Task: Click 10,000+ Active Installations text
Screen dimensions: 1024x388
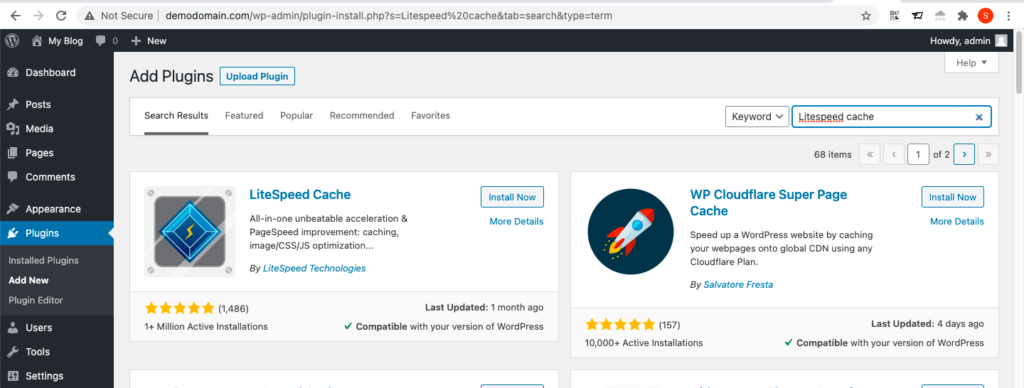Action: click(644, 342)
